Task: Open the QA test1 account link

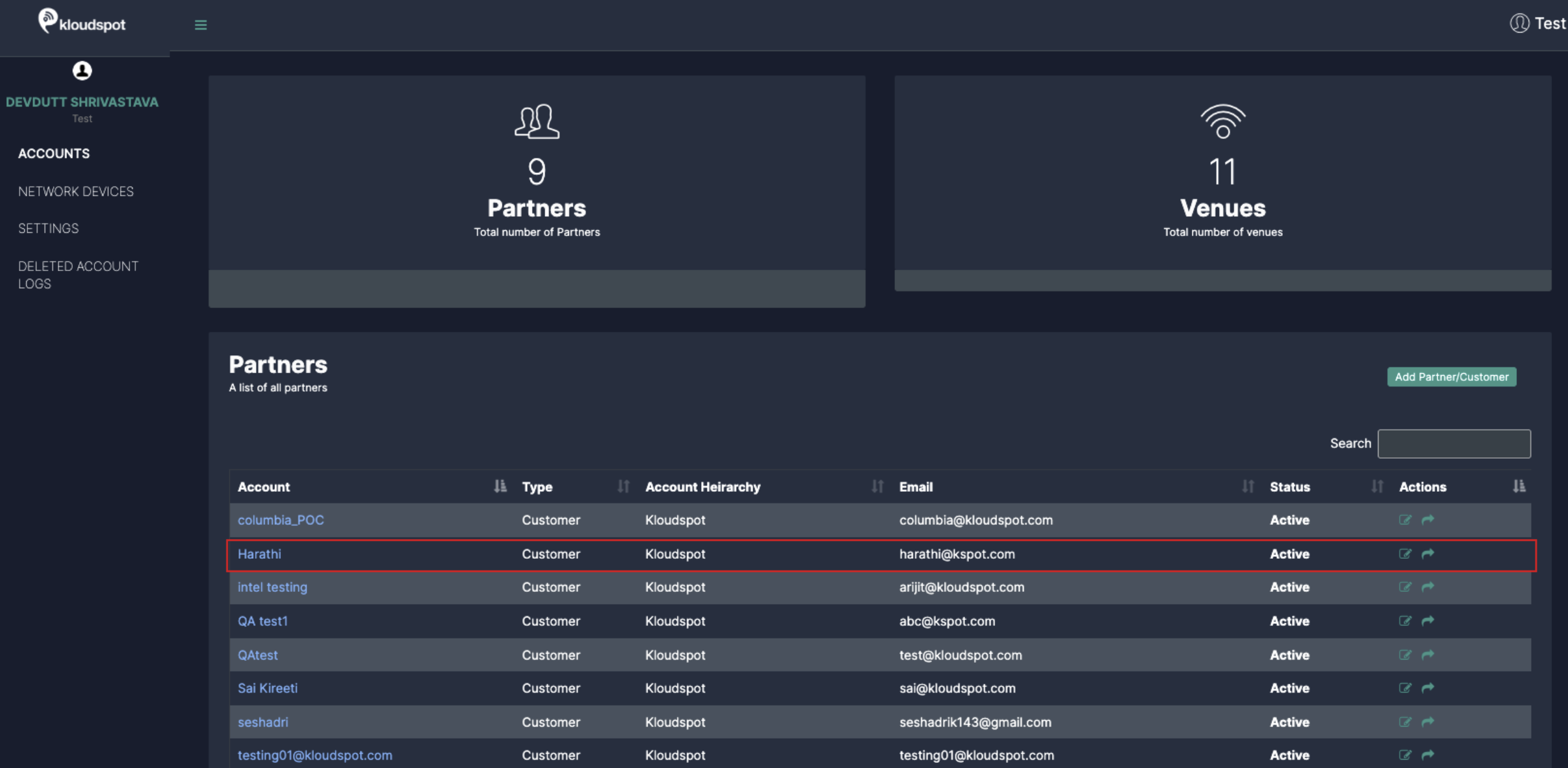Action: point(263,621)
